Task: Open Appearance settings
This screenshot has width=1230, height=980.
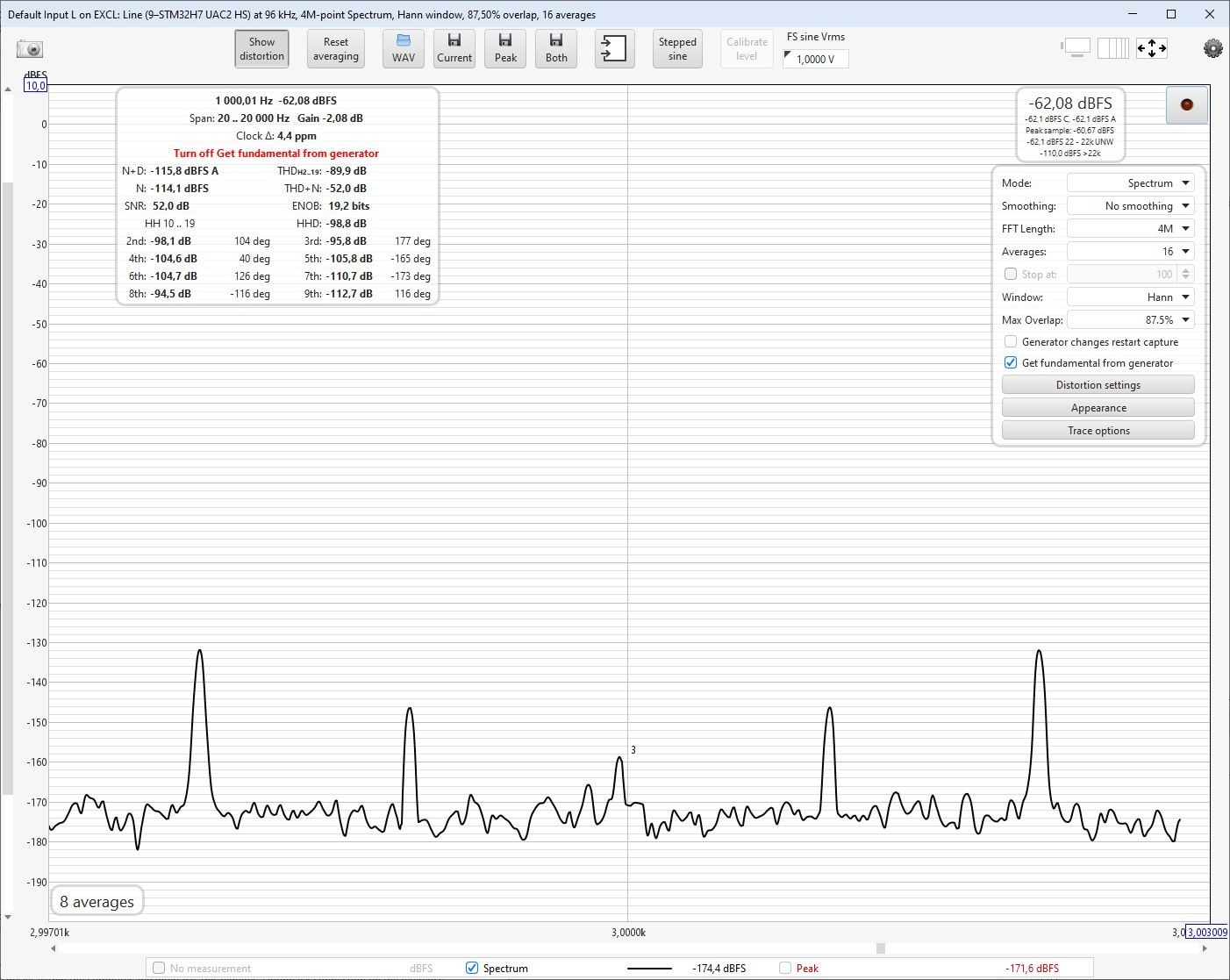Action: point(1098,408)
